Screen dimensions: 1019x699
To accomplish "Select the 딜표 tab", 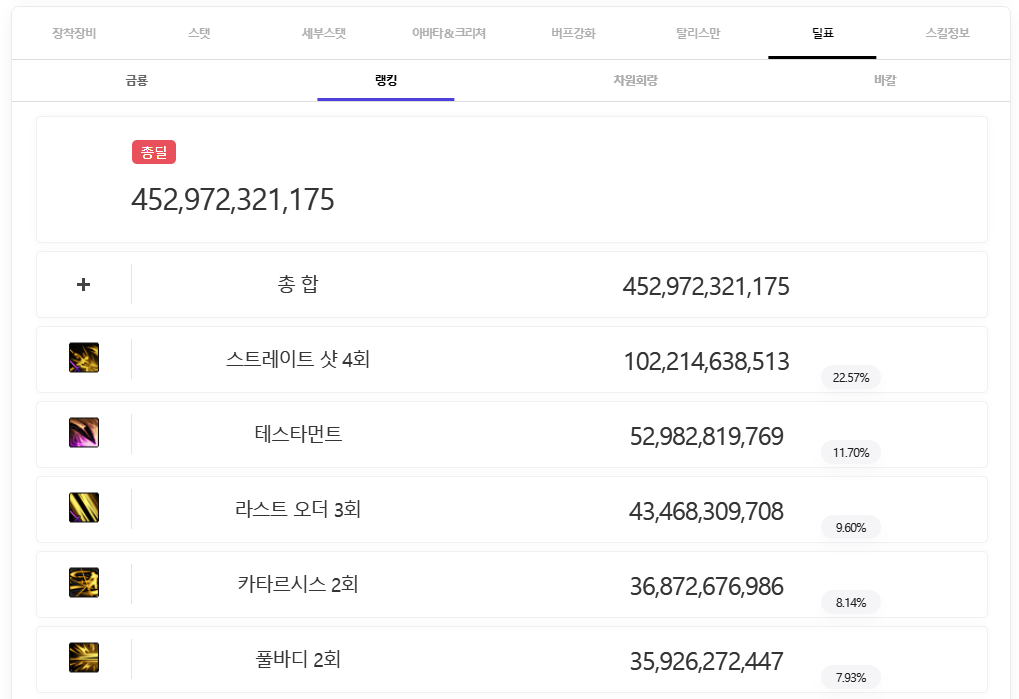I will pyautogui.click(x=822, y=33).
